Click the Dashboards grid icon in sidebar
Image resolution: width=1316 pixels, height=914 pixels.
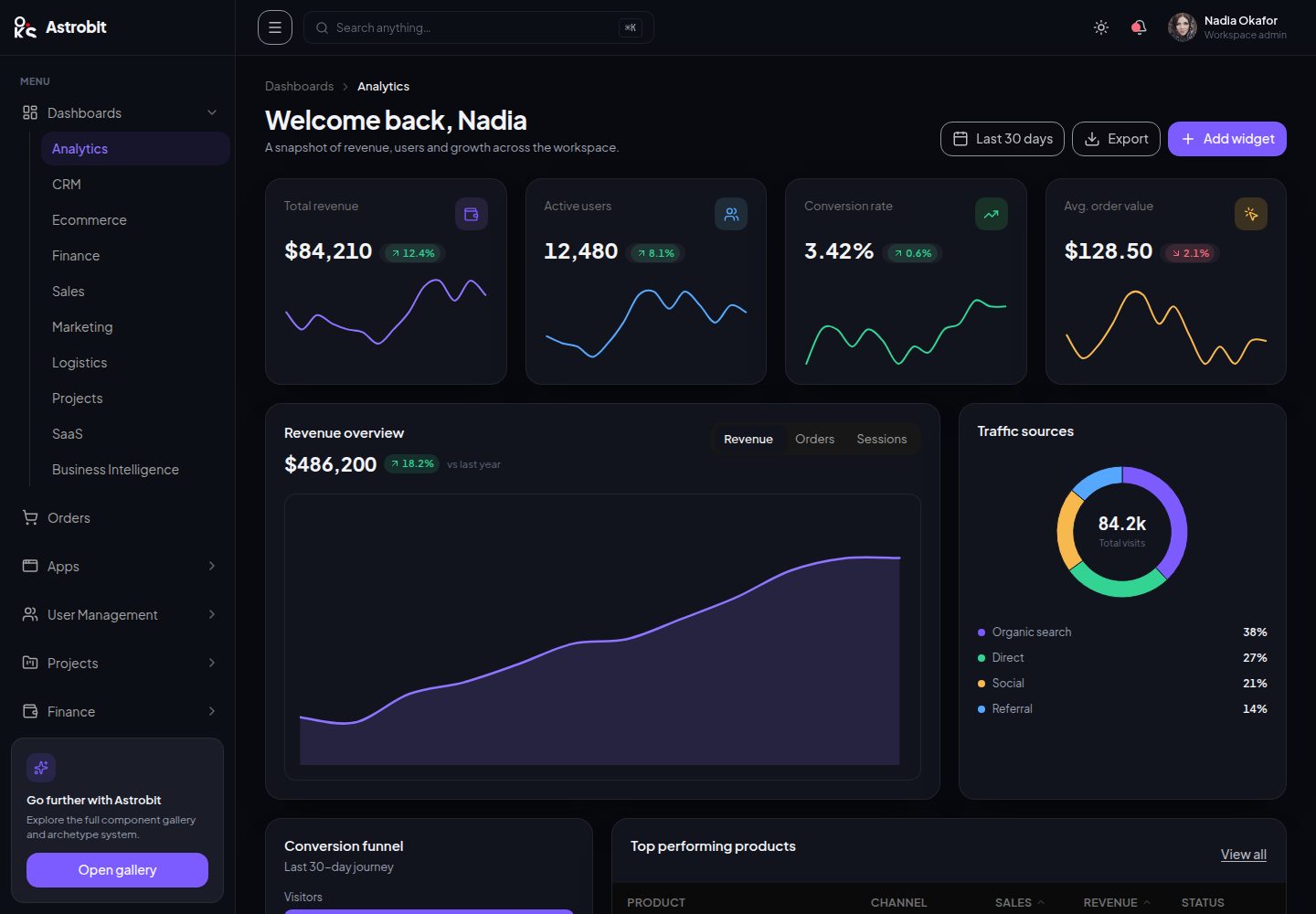pyautogui.click(x=30, y=112)
